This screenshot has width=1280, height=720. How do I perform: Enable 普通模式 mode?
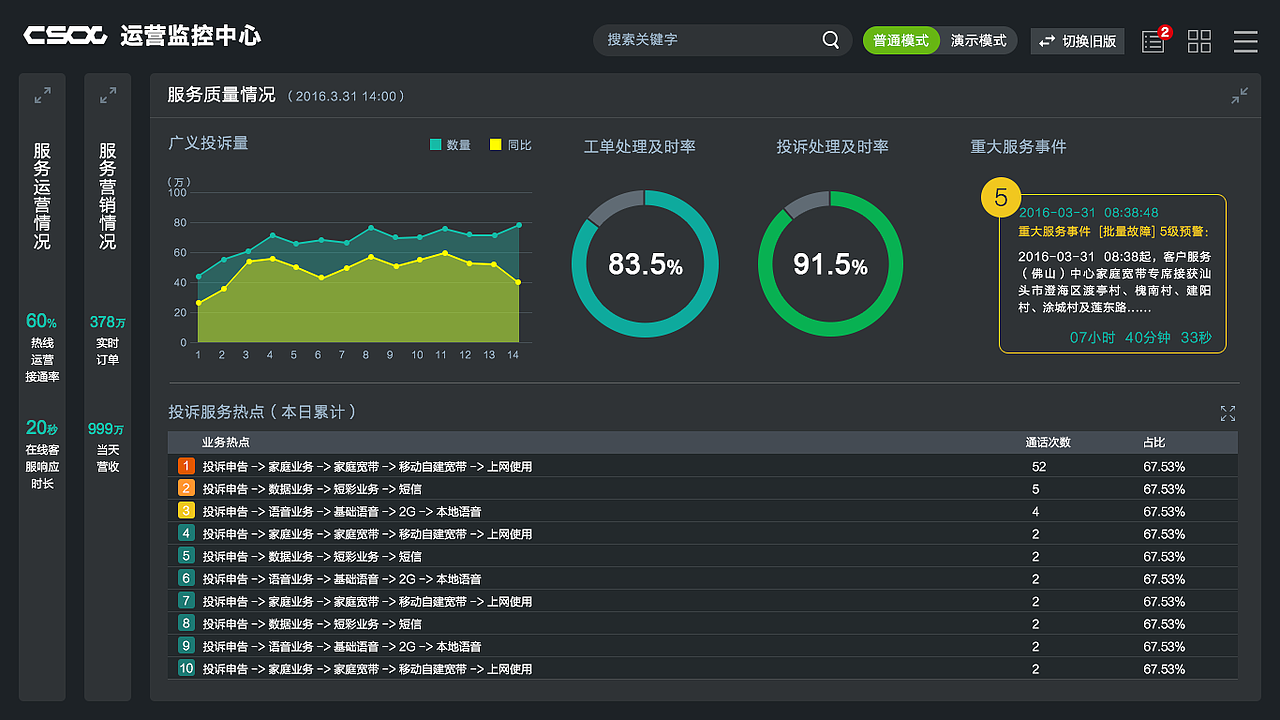coord(901,41)
